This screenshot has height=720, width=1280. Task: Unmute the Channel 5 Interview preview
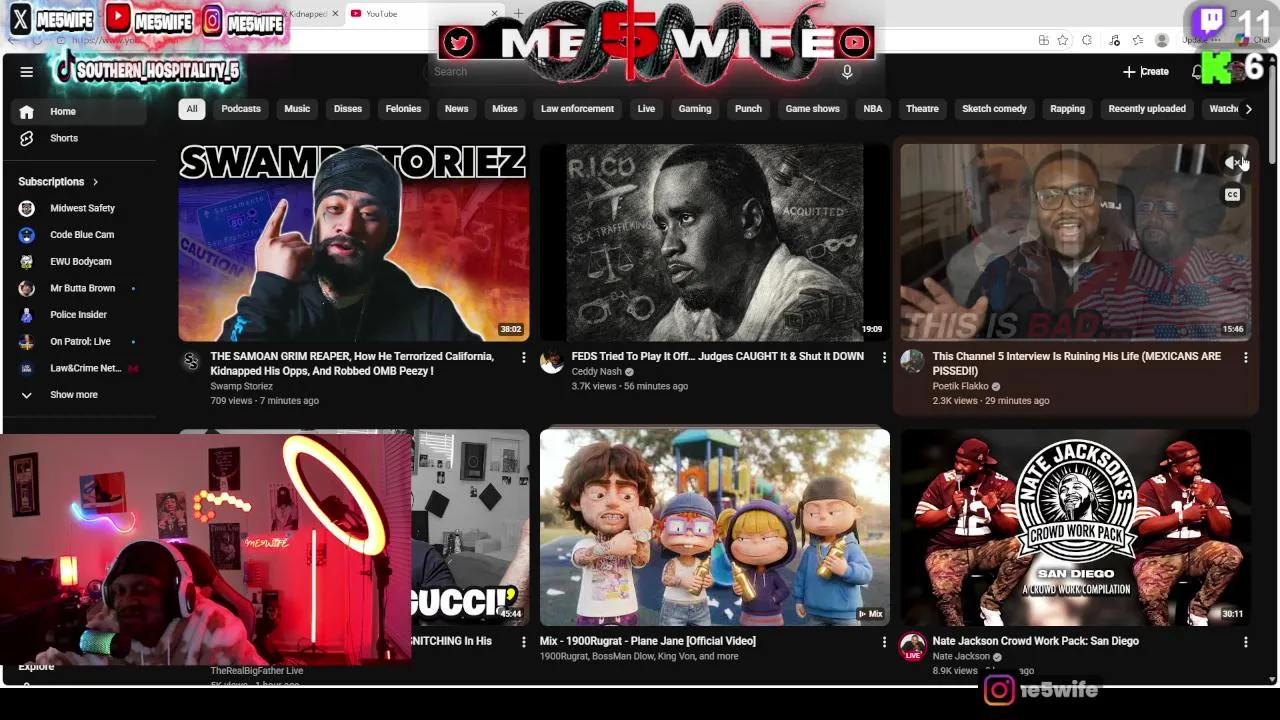point(1232,163)
